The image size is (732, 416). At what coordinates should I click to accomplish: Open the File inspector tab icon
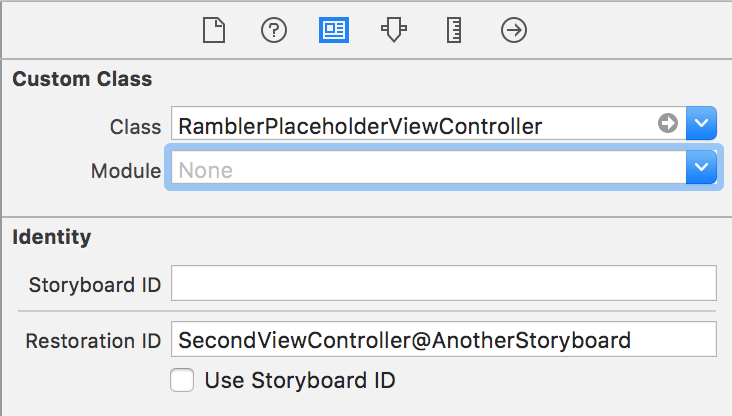[211, 31]
